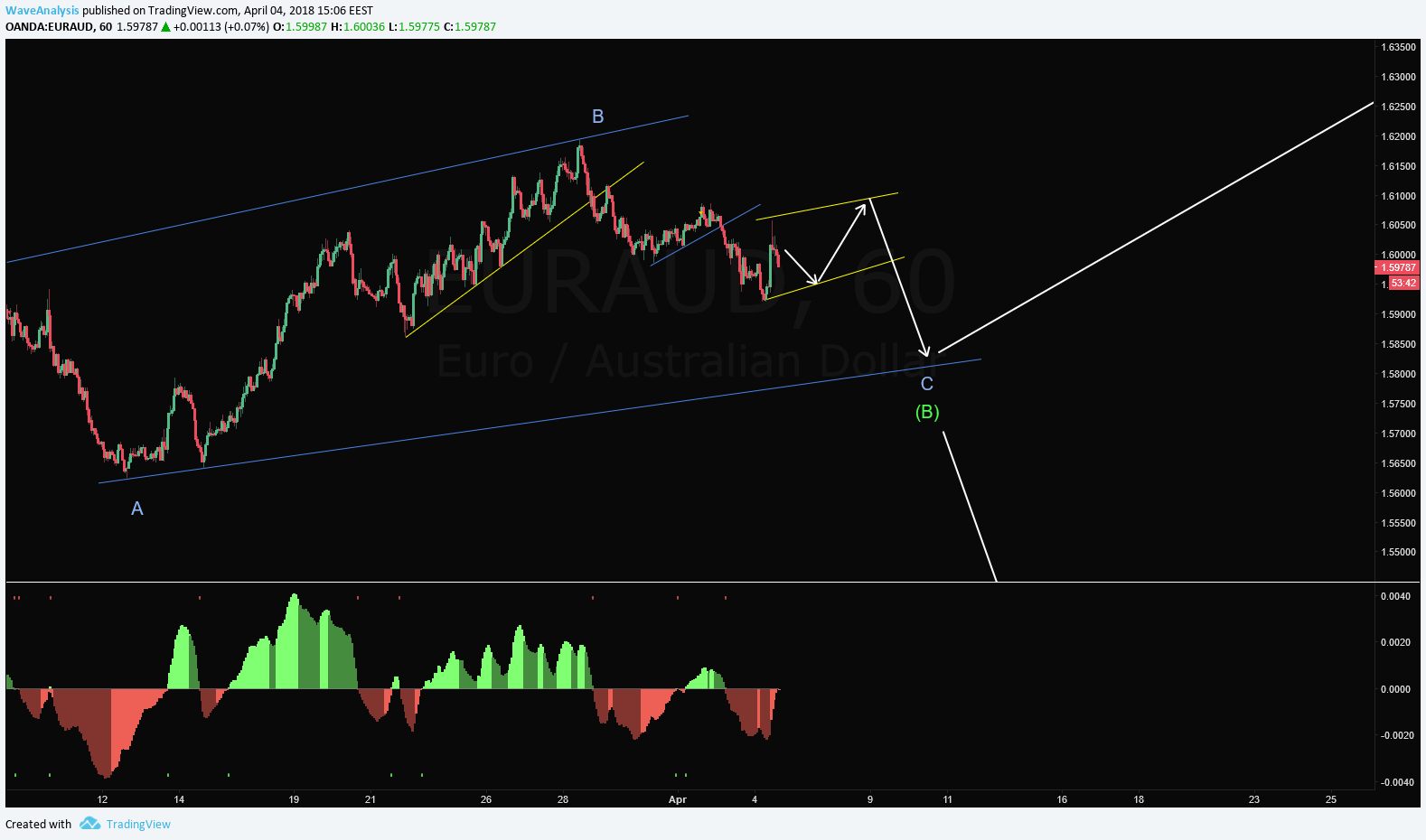Click the 1.60000 price axis label
Image resolution: width=1426 pixels, height=840 pixels.
tap(1398, 255)
